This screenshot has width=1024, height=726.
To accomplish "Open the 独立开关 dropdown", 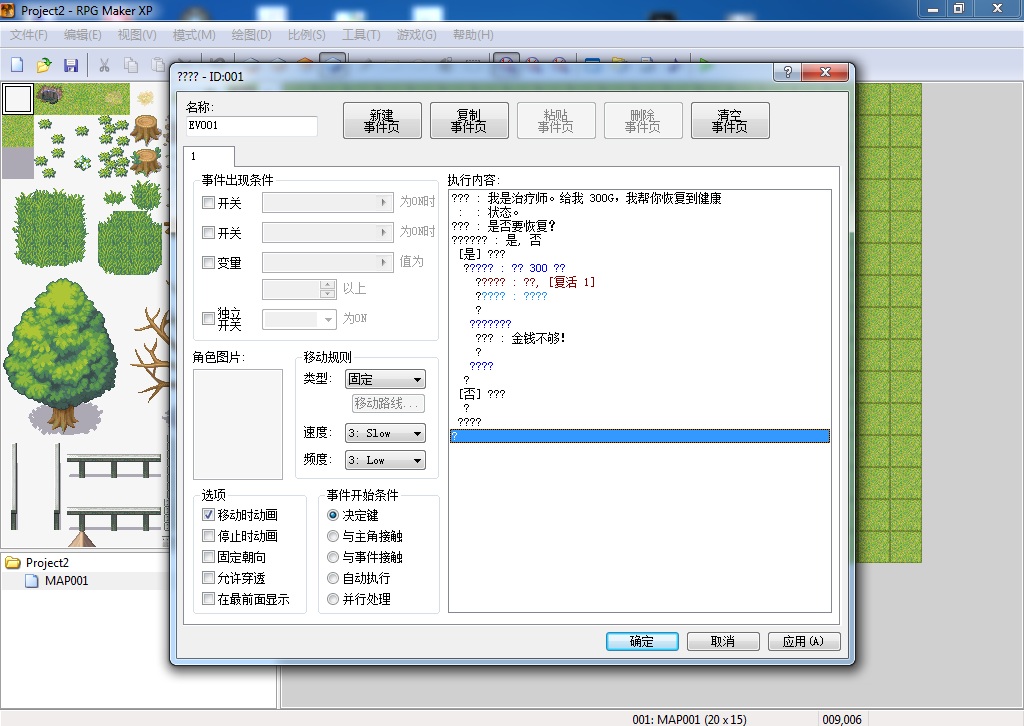I will [300, 319].
